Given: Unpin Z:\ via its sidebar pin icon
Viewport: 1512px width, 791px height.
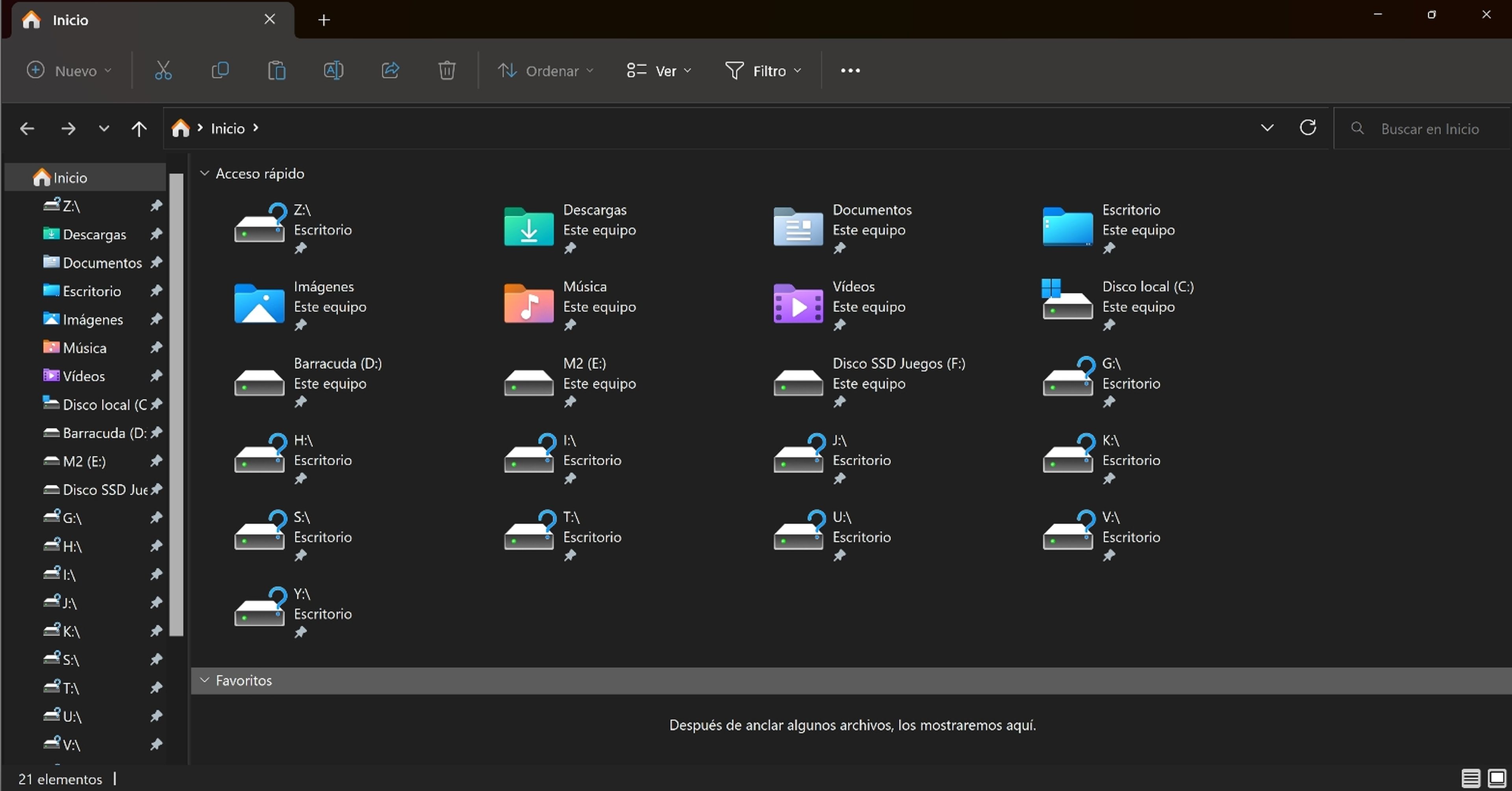Looking at the screenshot, I should tap(156, 206).
